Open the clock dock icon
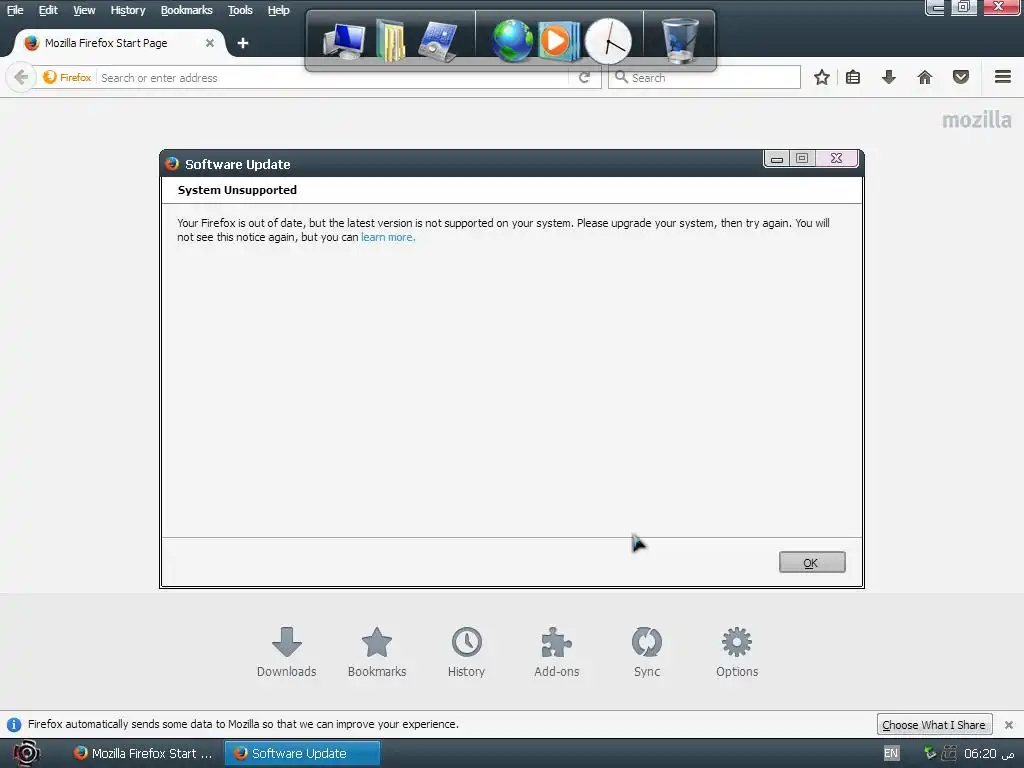The image size is (1024, 768). click(608, 41)
